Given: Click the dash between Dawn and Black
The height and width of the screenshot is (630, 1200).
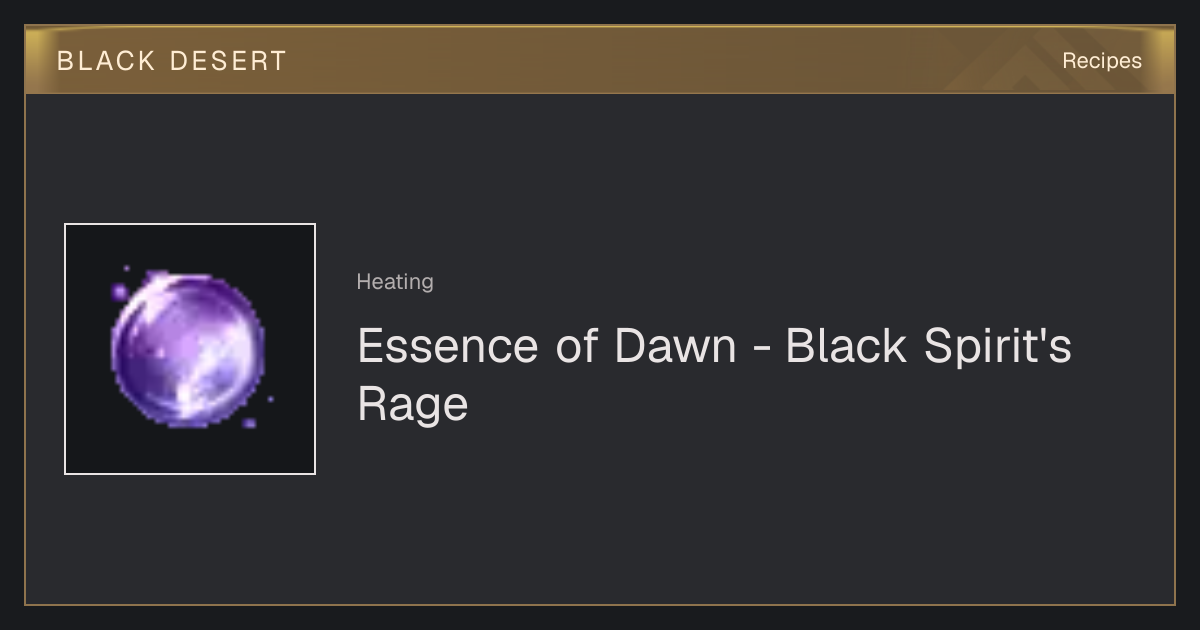Looking at the screenshot, I should [761, 349].
